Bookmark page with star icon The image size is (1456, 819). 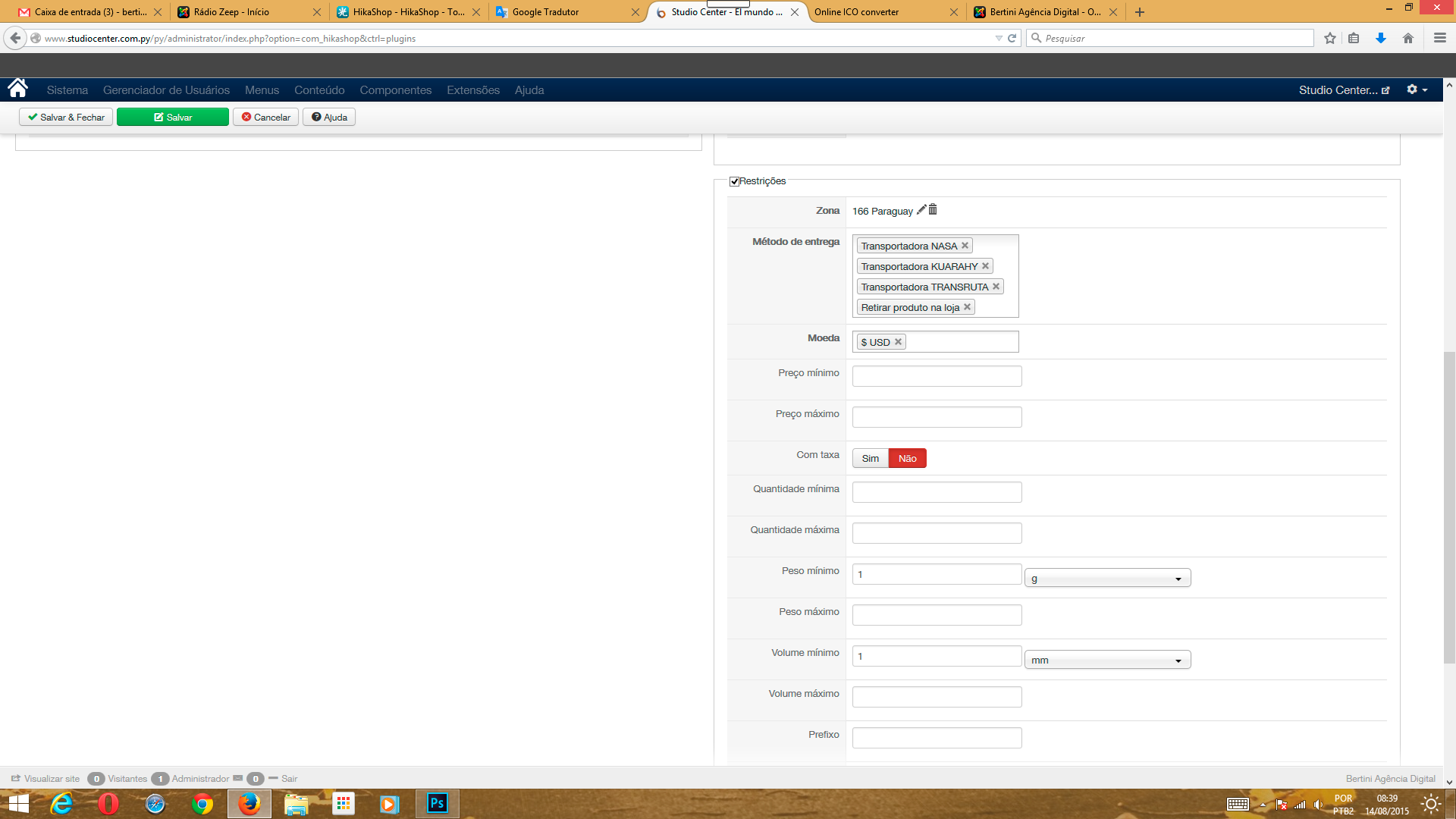point(1329,38)
